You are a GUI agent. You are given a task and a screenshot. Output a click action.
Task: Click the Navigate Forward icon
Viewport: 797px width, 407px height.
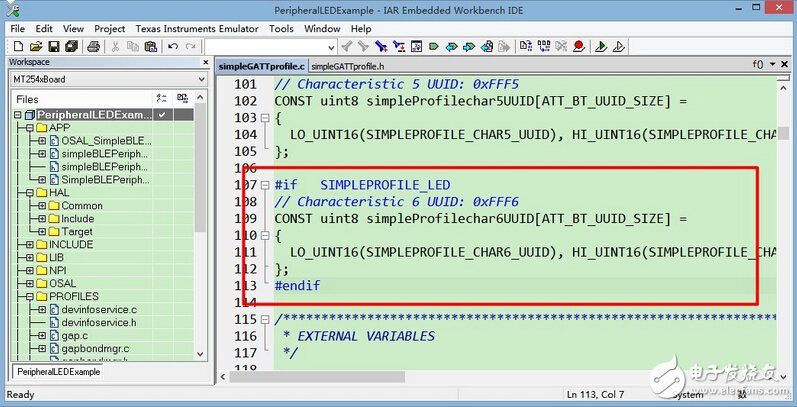[504, 47]
